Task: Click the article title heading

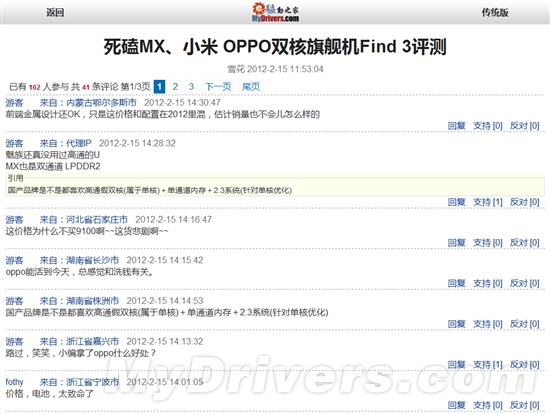Action: point(275,47)
